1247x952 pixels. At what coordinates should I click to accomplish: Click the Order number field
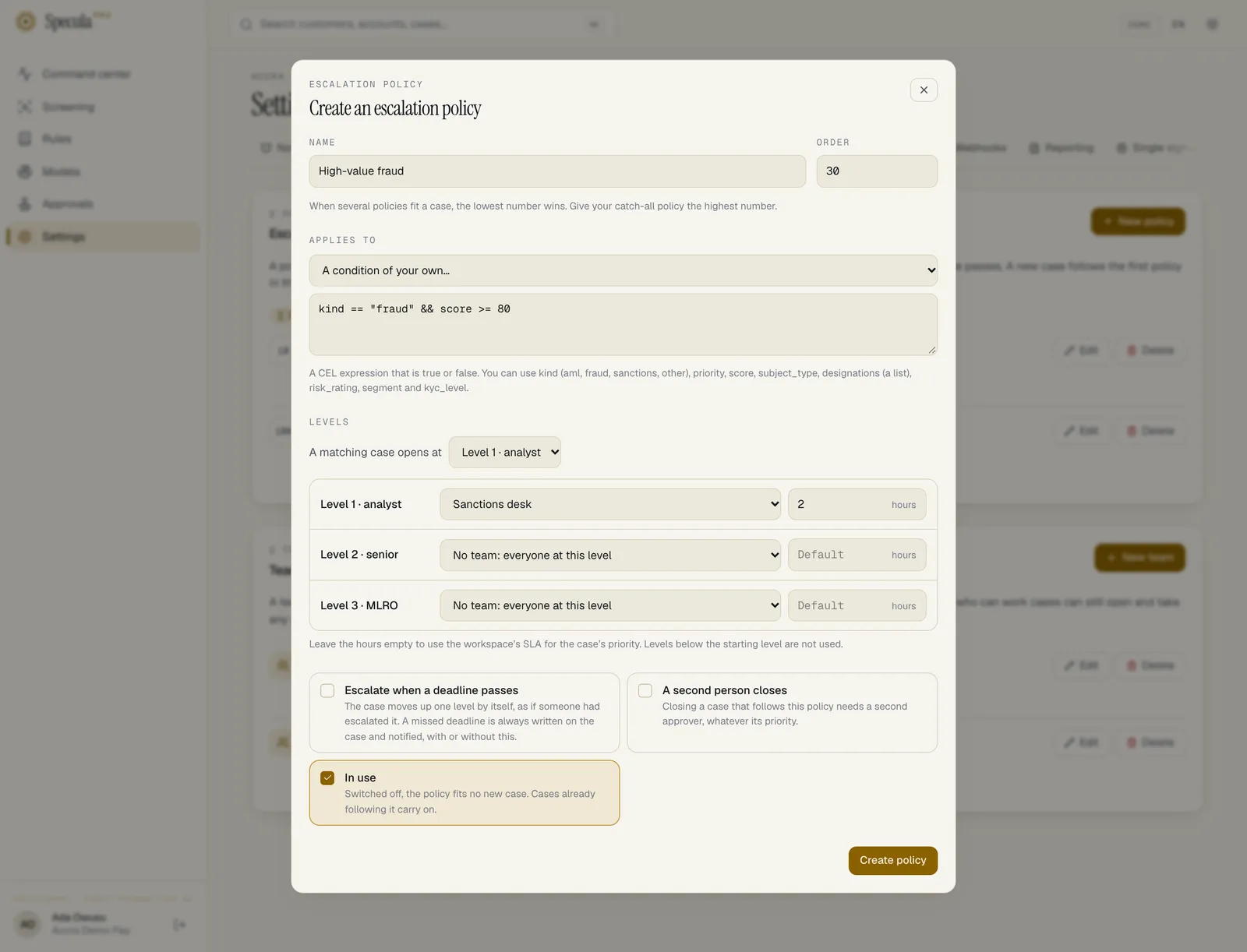click(877, 171)
